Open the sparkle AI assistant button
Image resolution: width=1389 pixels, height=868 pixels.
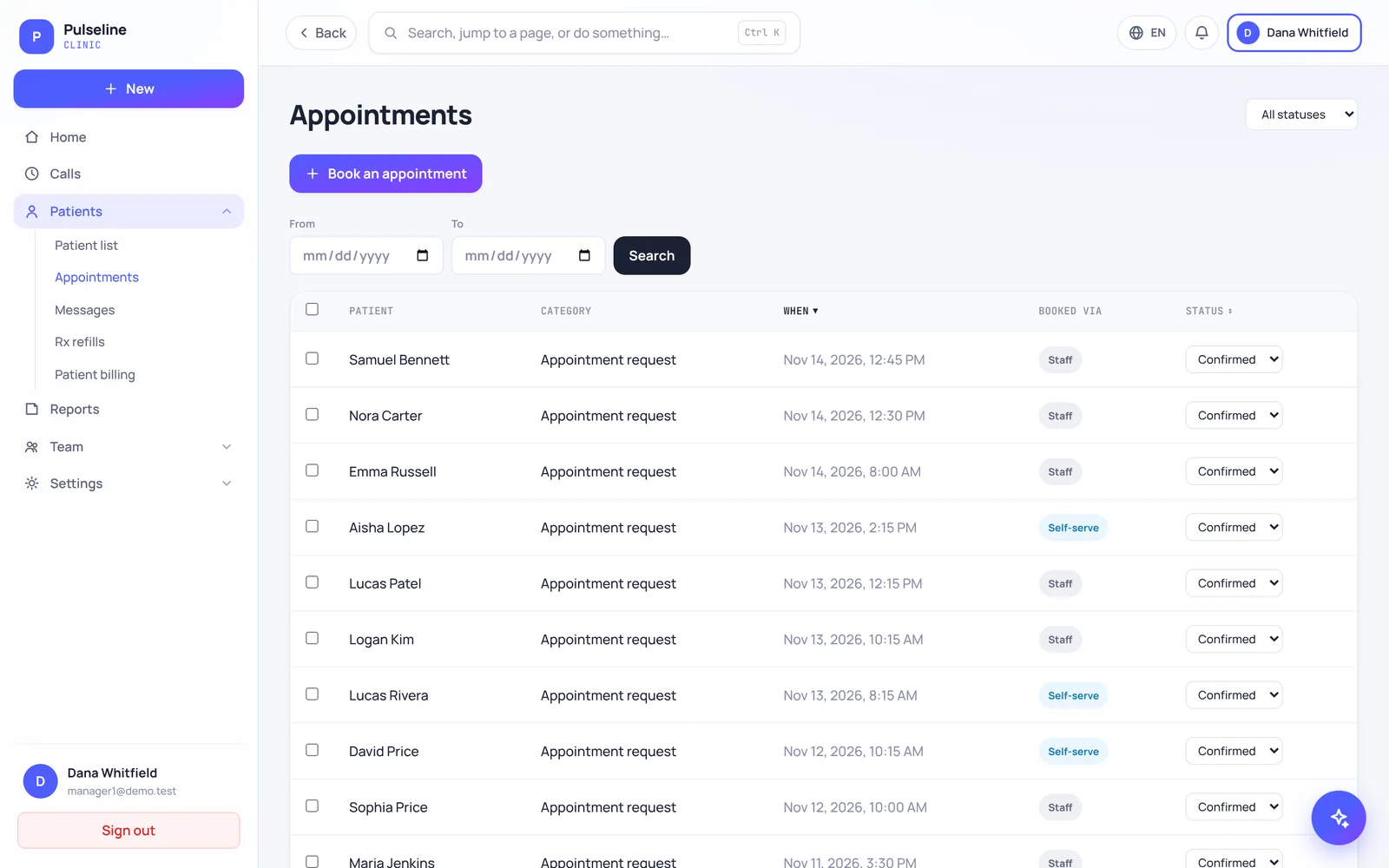(1338, 818)
